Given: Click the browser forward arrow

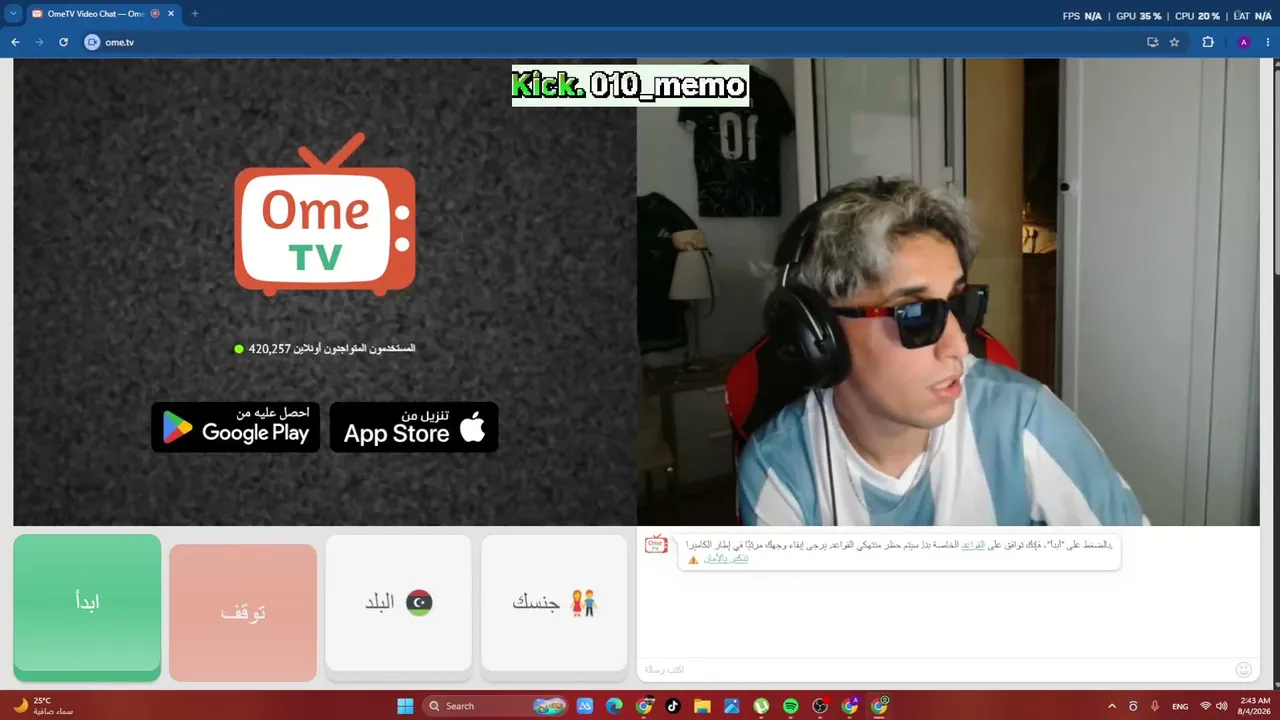Looking at the screenshot, I should [39, 42].
